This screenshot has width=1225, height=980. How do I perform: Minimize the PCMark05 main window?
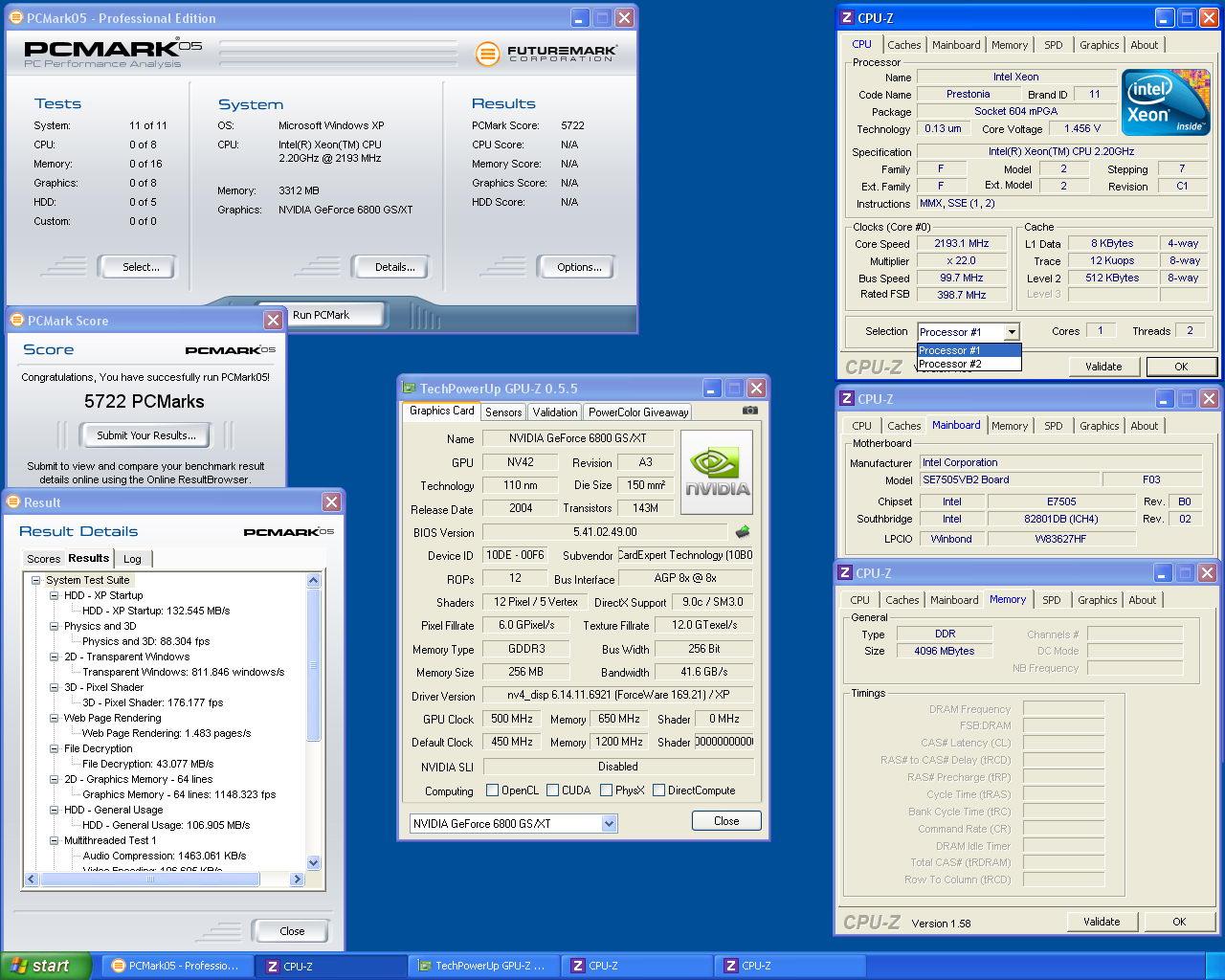[580, 17]
